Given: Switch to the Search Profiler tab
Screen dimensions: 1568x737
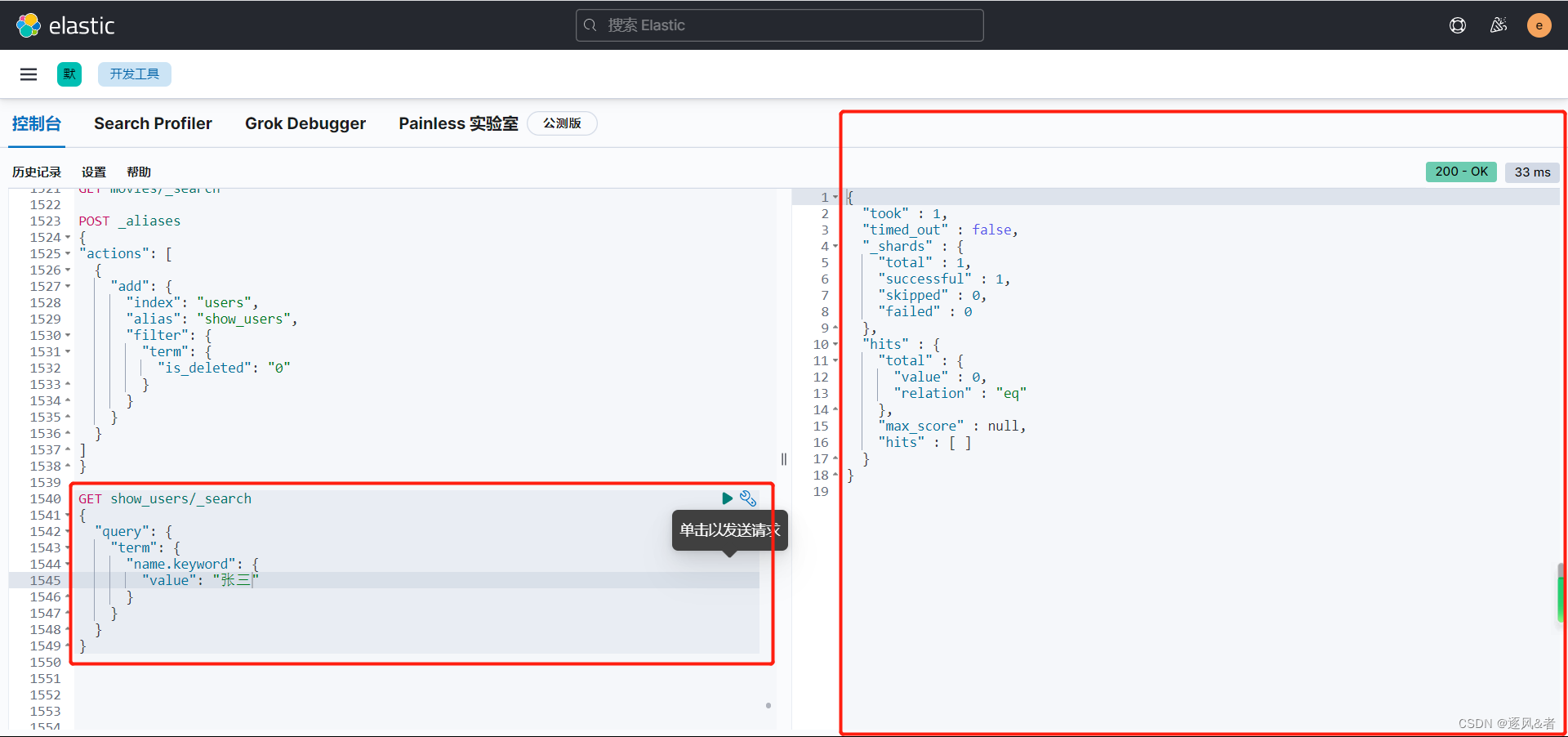Looking at the screenshot, I should pos(153,123).
